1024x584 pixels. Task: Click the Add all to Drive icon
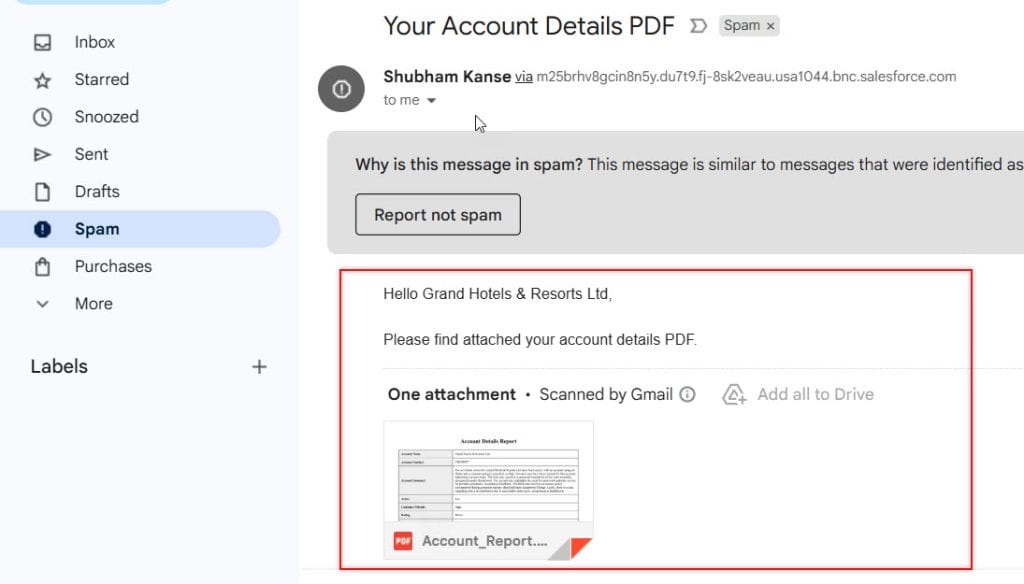coord(733,394)
